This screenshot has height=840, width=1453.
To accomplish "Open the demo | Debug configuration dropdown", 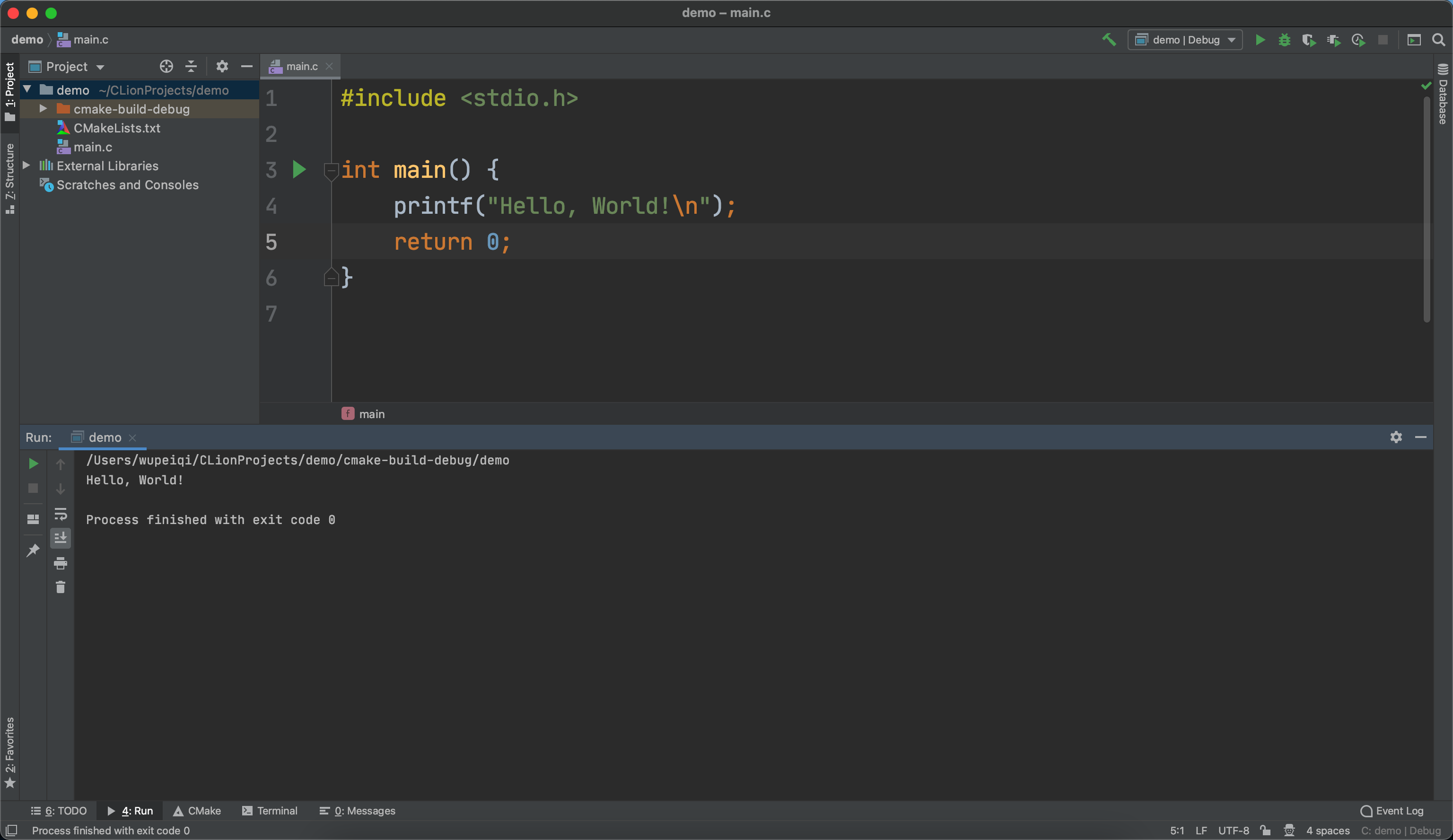I will click(x=1185, y=40).
